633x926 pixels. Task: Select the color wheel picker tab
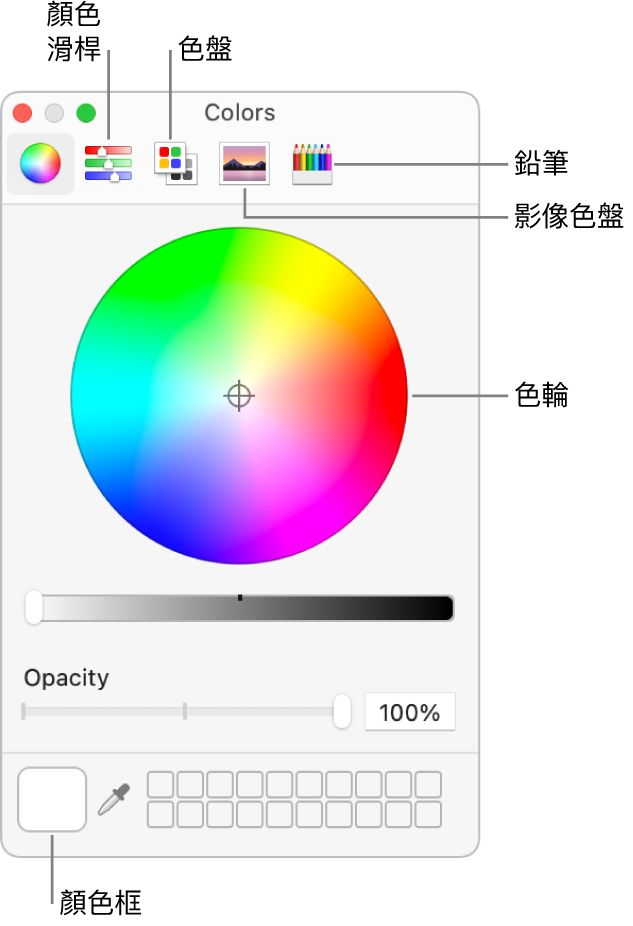pyautogui.click(x=40, y=163)
